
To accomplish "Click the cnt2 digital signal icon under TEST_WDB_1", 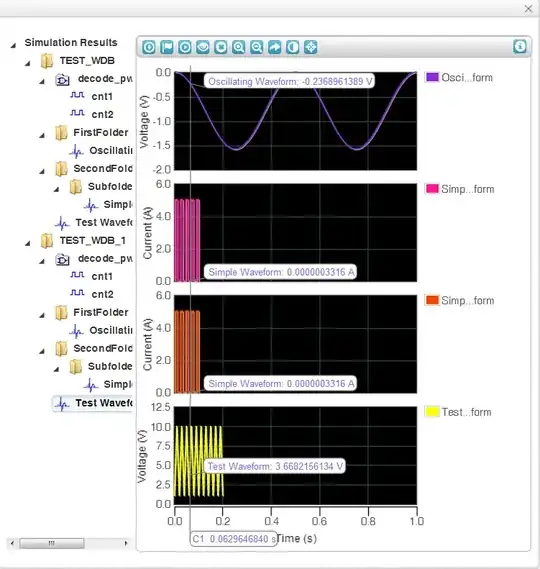I will coord(77,293).
